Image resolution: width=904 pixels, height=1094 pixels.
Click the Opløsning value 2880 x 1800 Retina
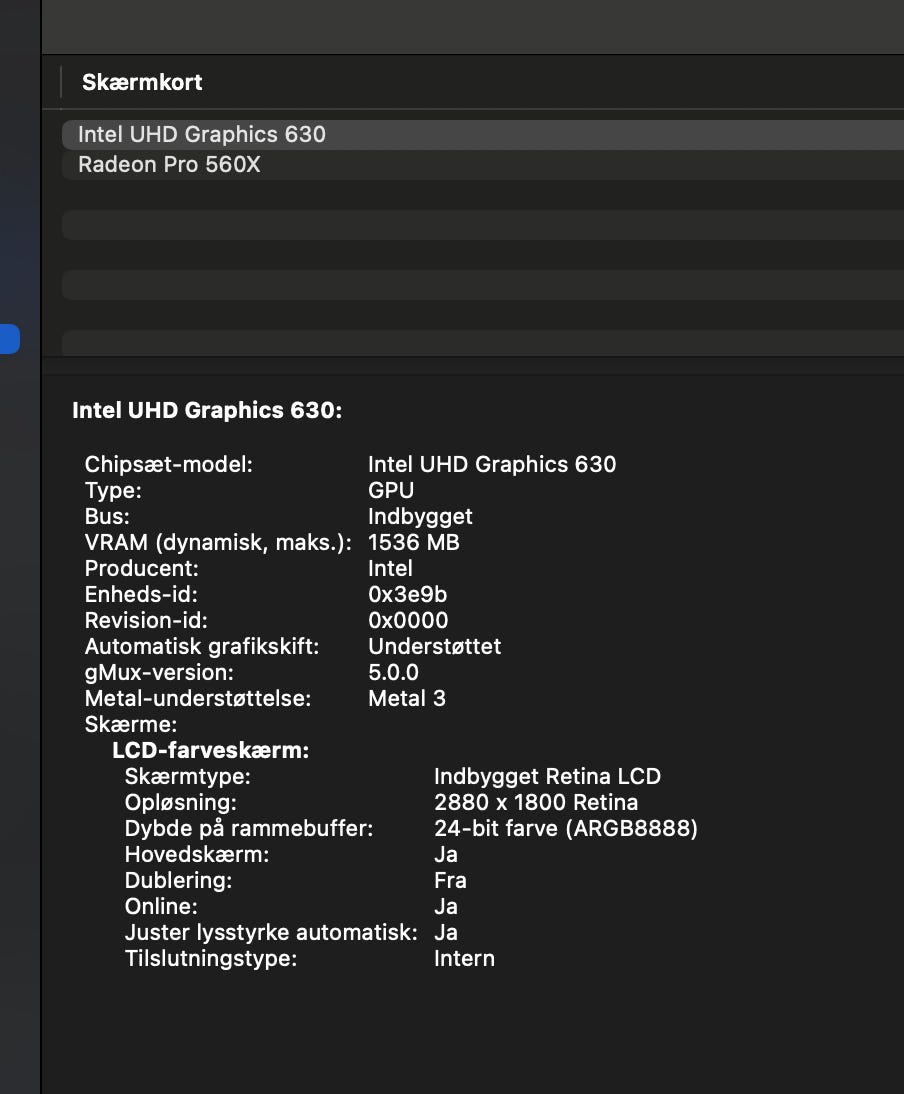tap(536, 802)
